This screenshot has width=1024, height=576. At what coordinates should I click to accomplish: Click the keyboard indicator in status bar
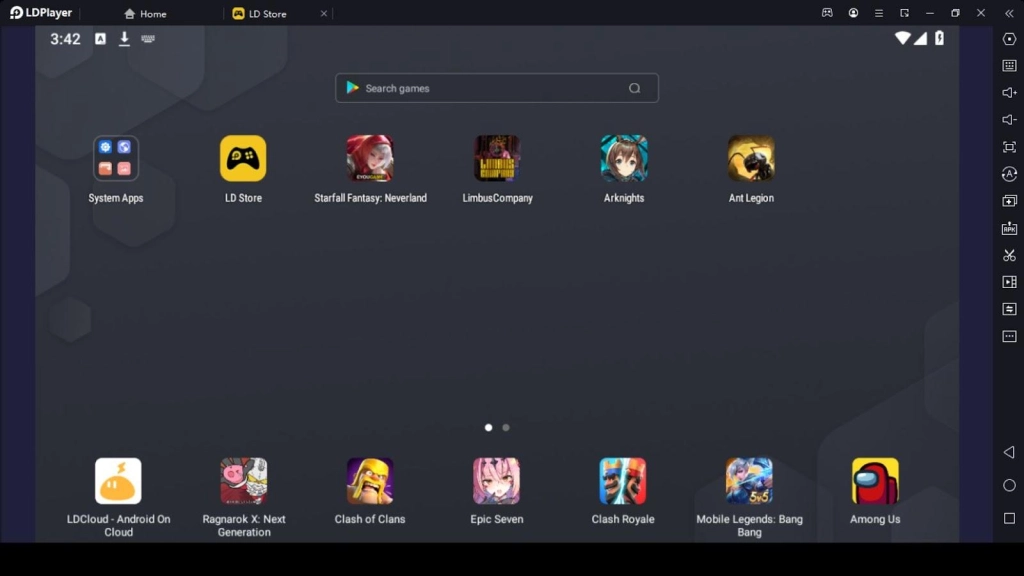(148, 39)
